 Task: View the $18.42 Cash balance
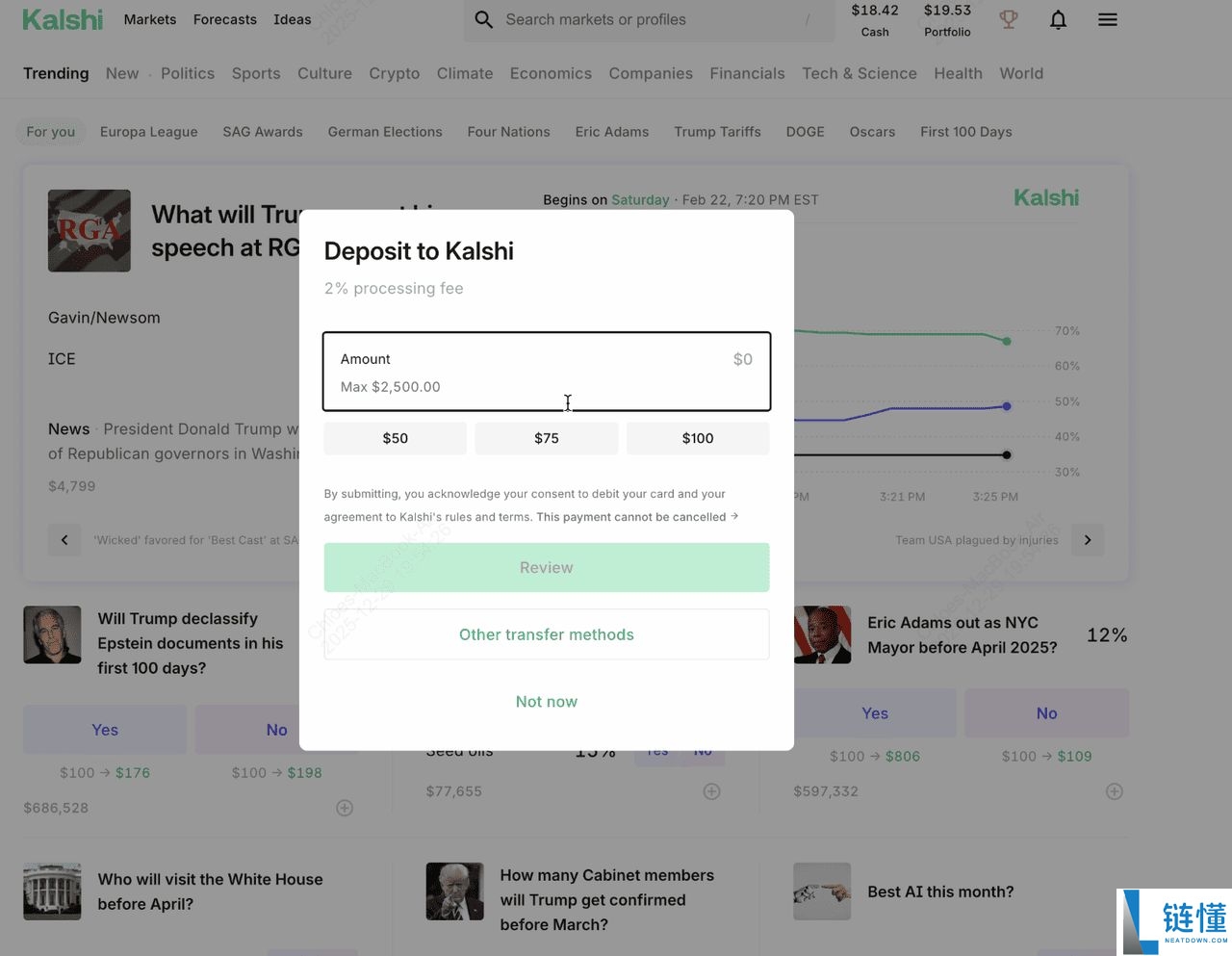click(x=875, y=20)
